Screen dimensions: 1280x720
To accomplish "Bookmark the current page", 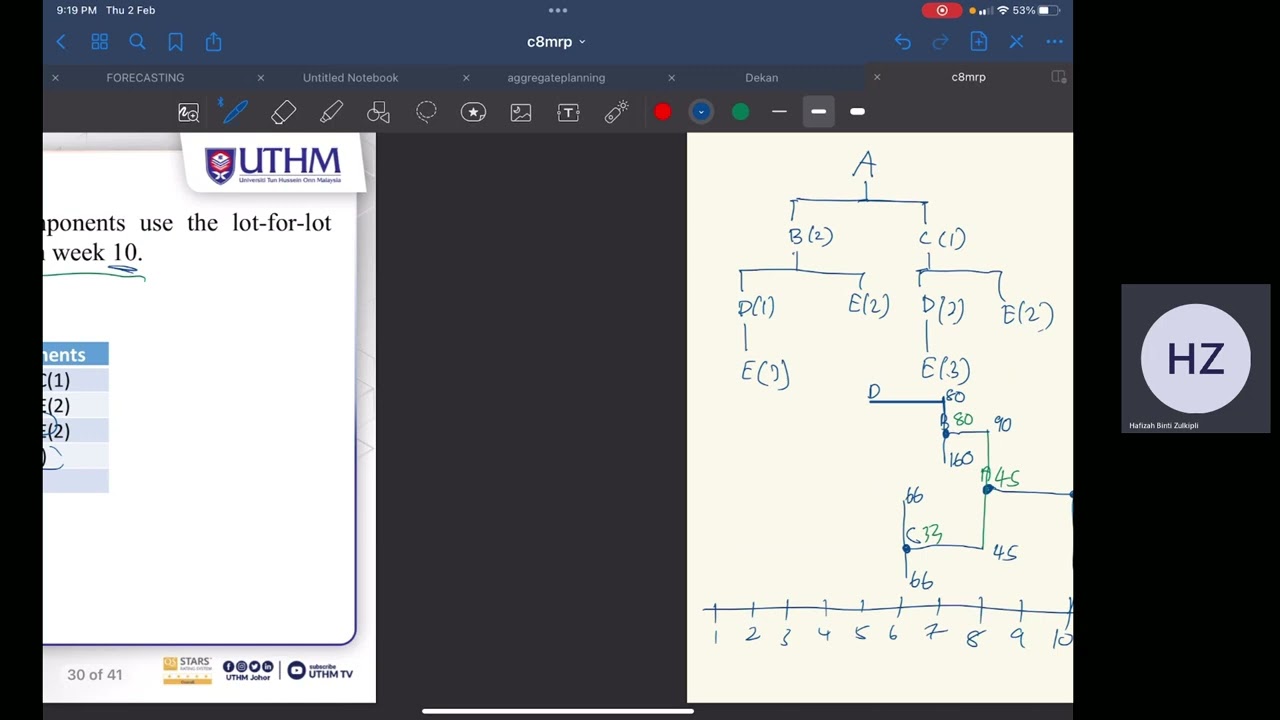I will (x=176, y=42).
